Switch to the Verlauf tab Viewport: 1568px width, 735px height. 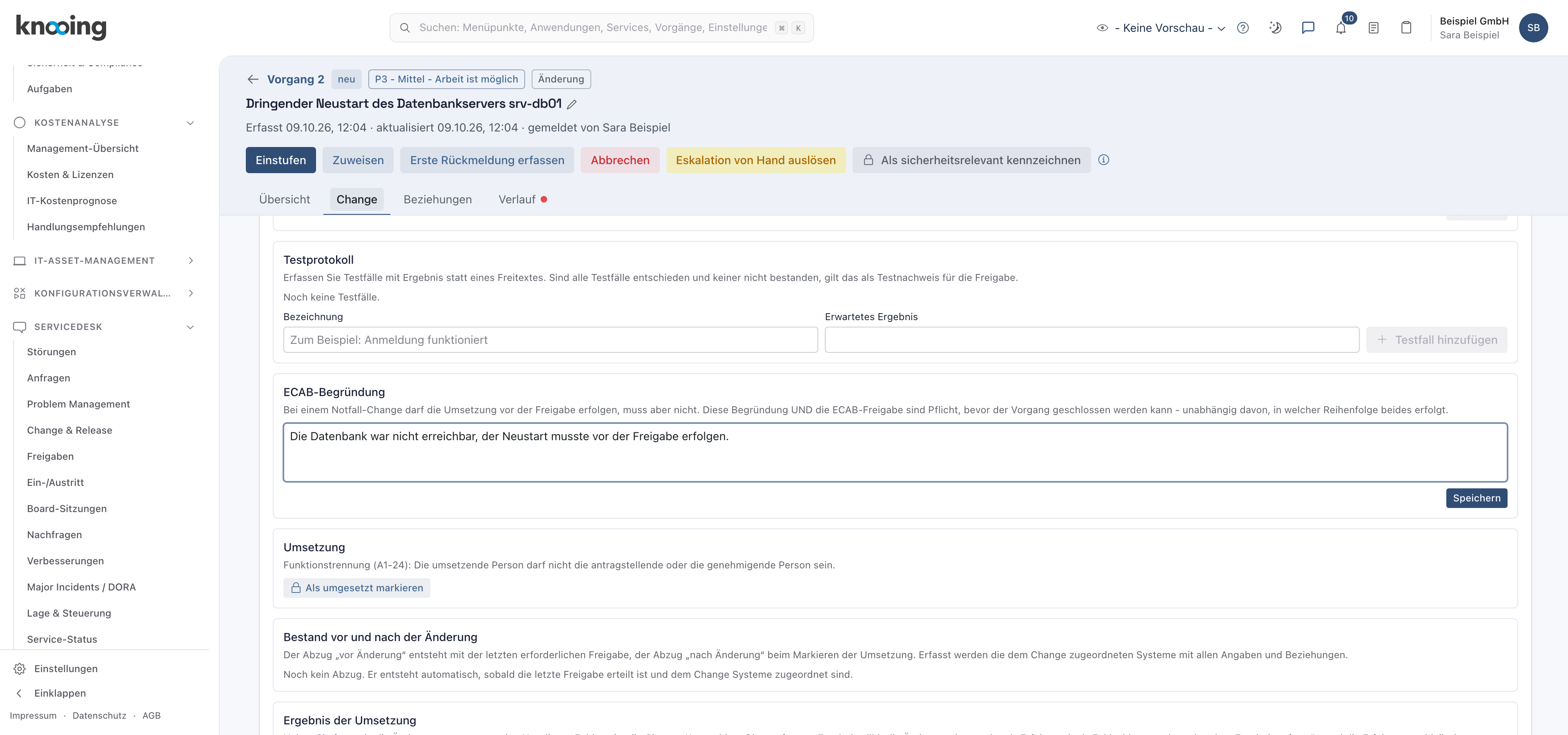pos(522,200)
